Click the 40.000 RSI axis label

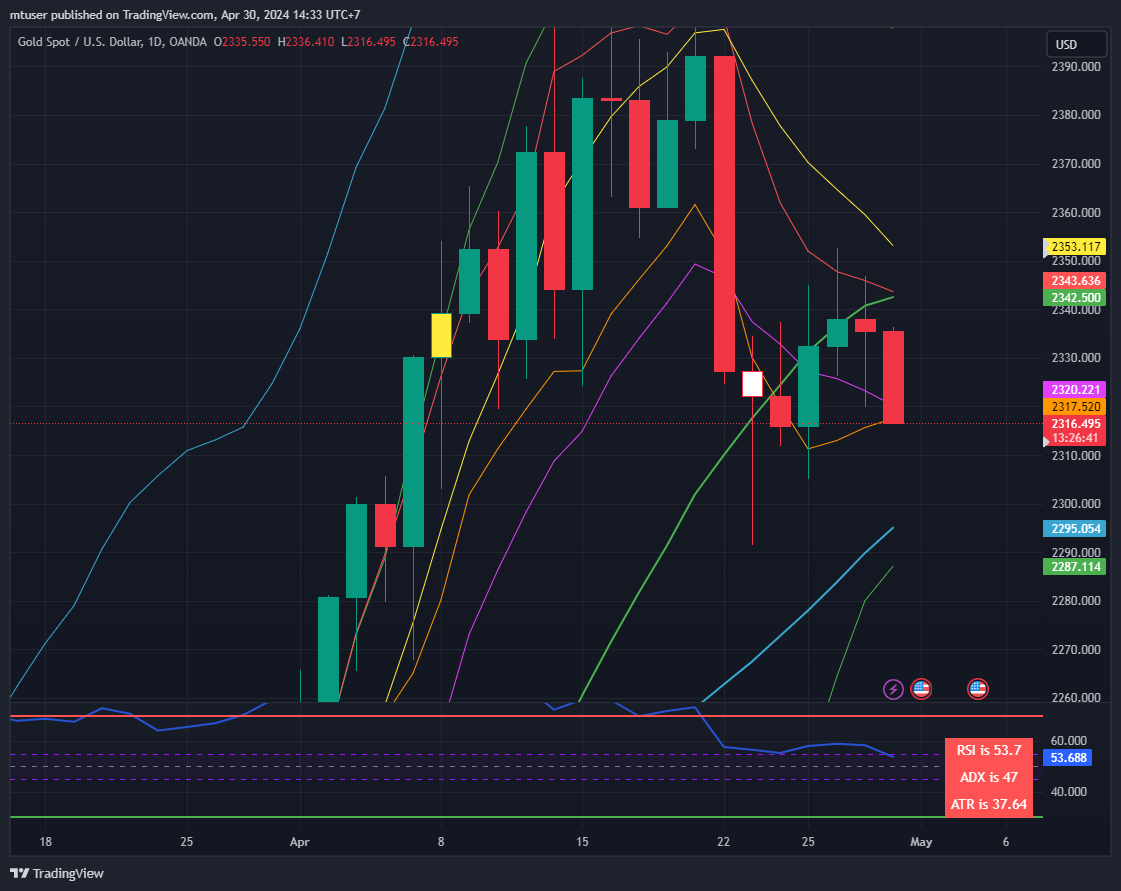coord(1068,792)
